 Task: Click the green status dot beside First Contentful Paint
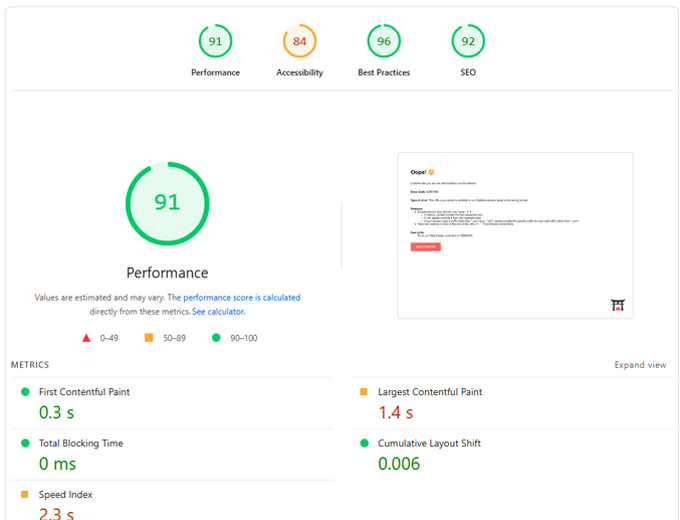[25, 392]
